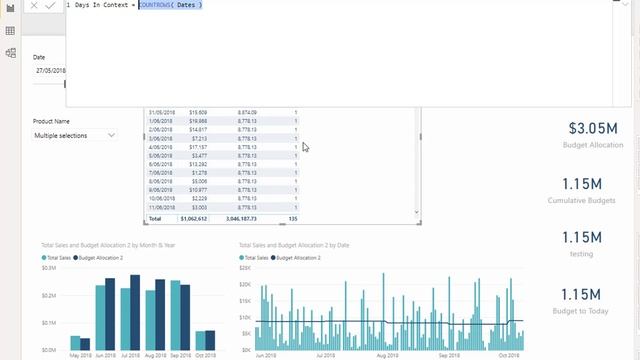
Task: Click the 3,046,187.73 total budget value
Action: pyautogui.click(x=241, y=219)
